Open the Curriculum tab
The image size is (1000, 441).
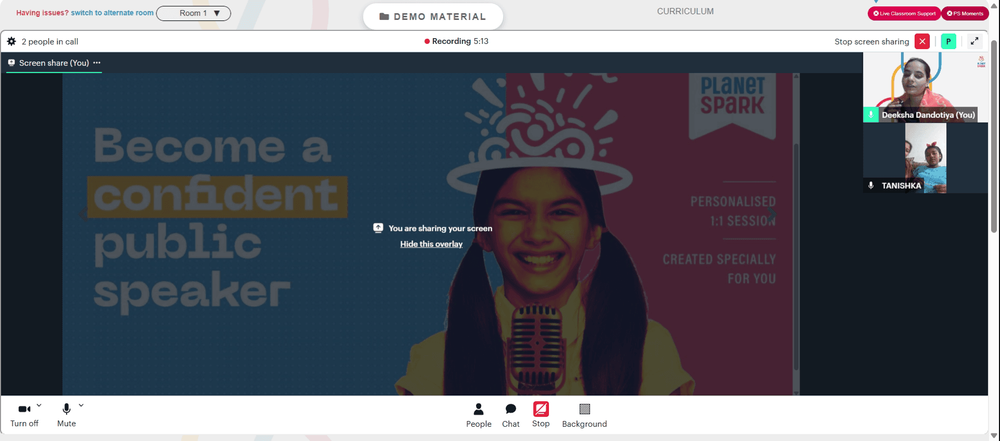coord(686,11)
